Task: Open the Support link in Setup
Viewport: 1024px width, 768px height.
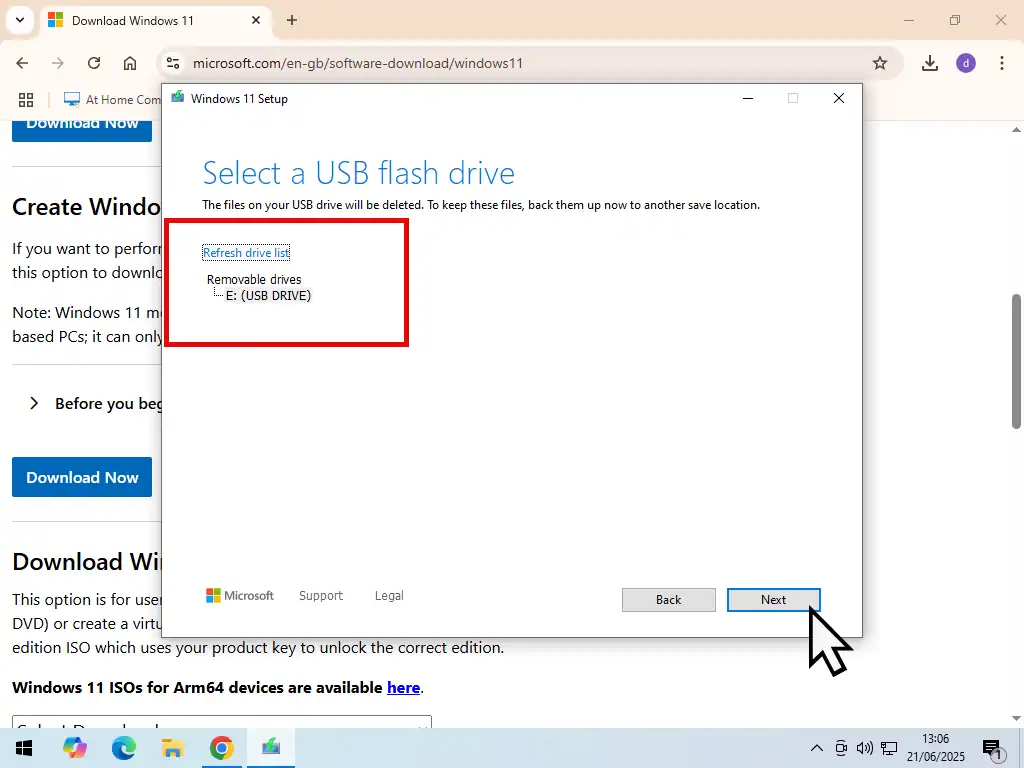Action: click(320, 596)
